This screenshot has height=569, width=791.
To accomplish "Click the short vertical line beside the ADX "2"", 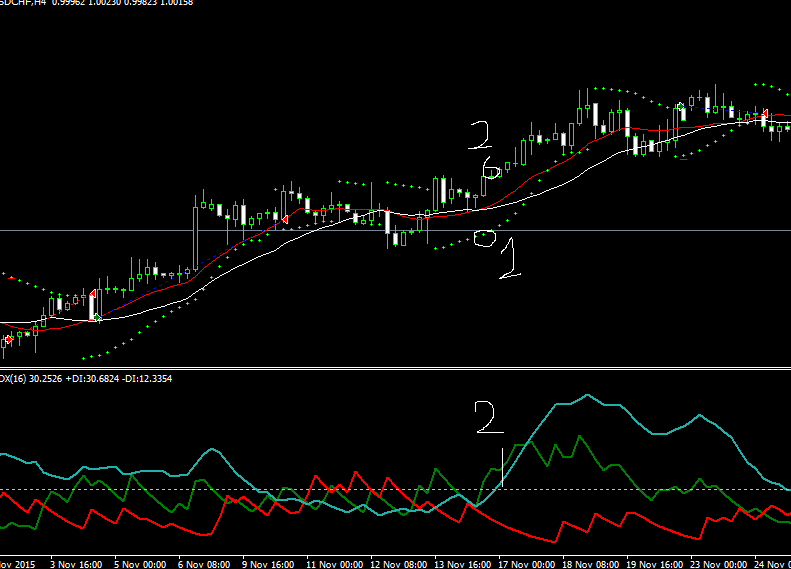I will 501,468.
